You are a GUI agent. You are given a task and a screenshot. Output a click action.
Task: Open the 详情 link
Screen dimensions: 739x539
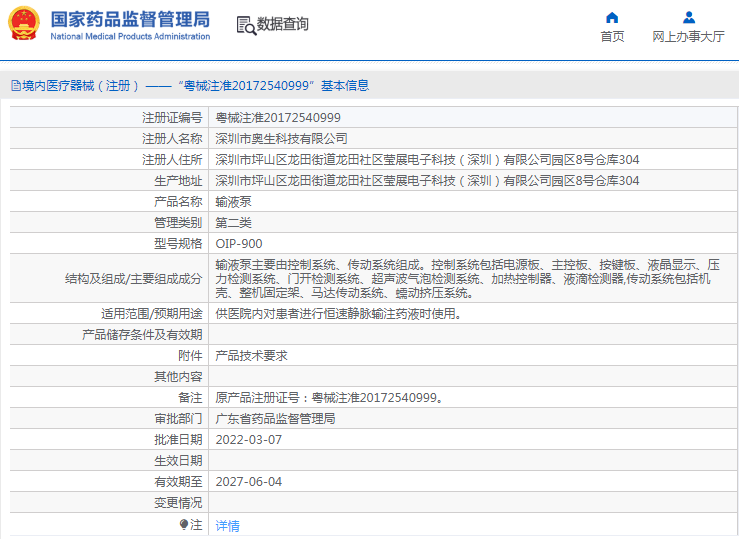pos(228,525)
